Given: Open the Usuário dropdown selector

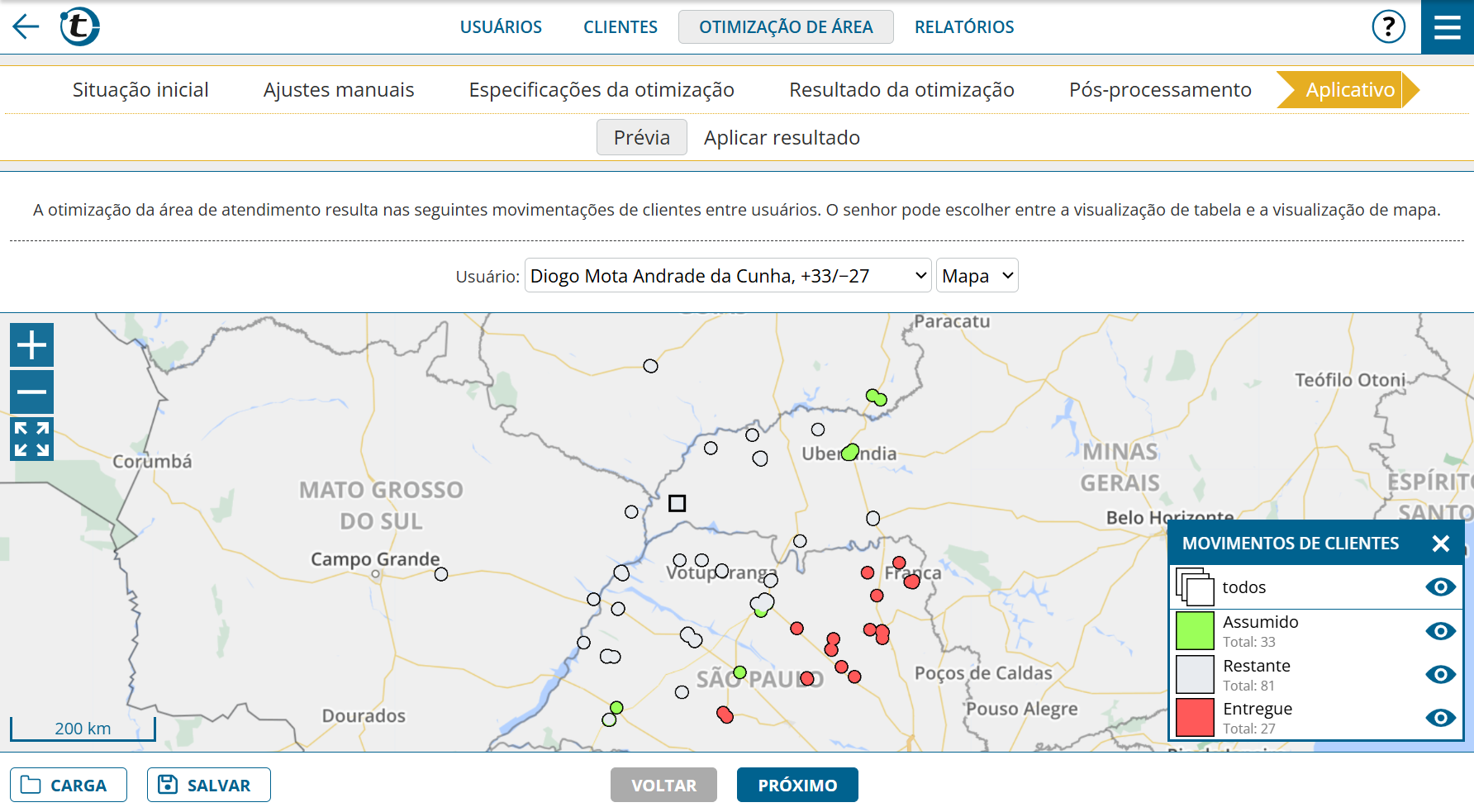Looking at the screenshot, I should 727,276.
